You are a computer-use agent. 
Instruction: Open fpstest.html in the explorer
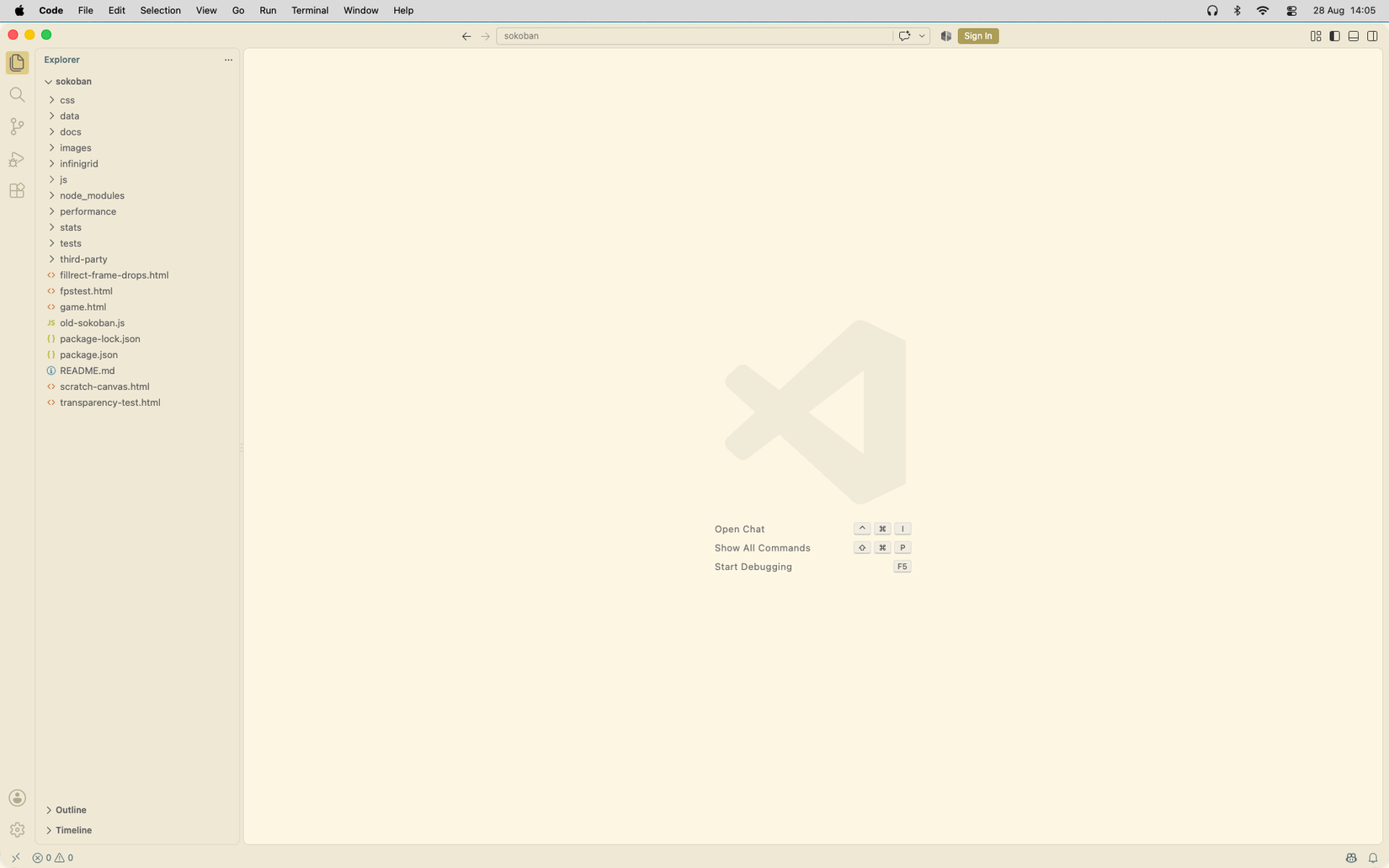(137, 291)
